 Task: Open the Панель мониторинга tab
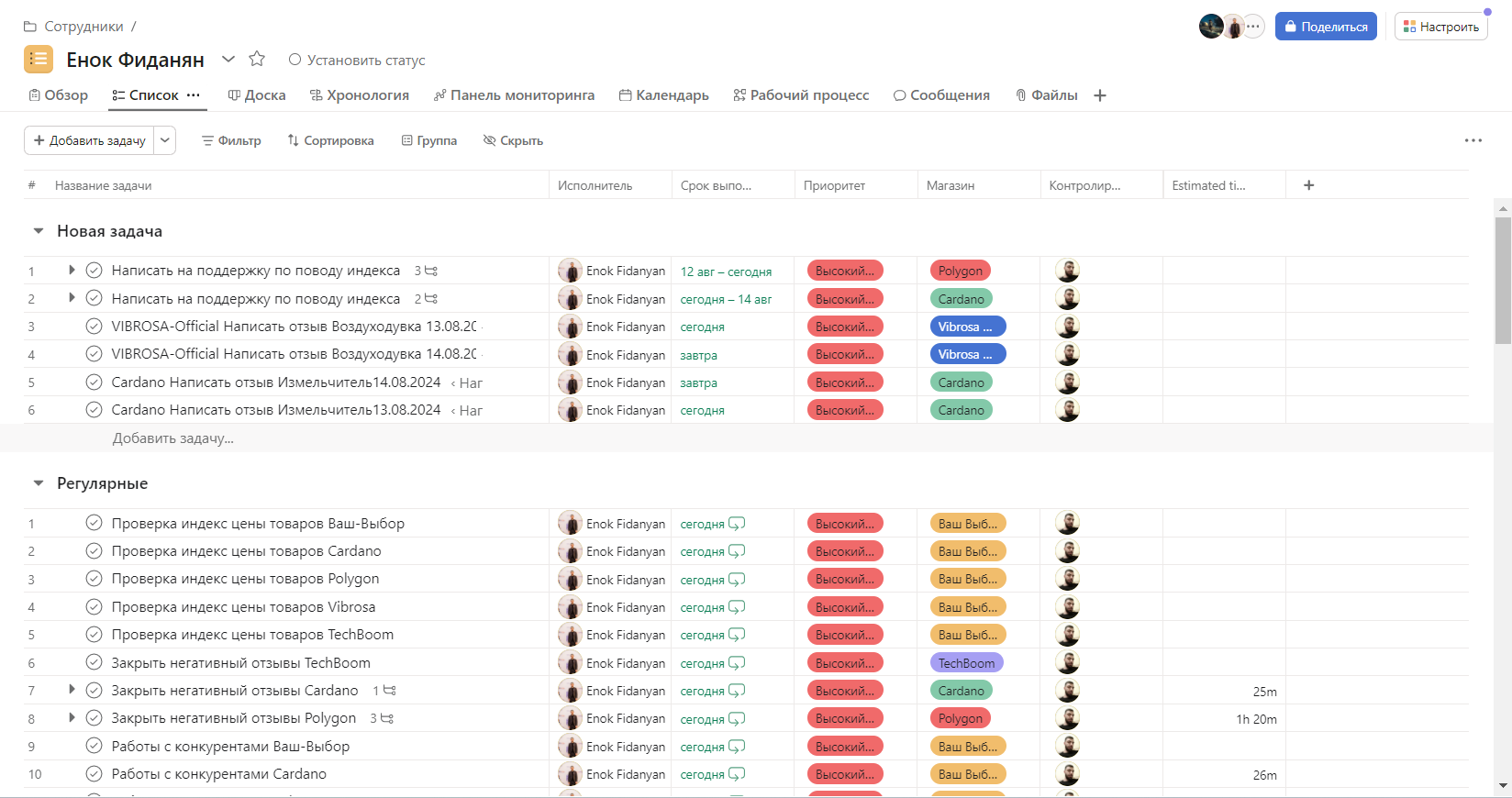[514, 95]
